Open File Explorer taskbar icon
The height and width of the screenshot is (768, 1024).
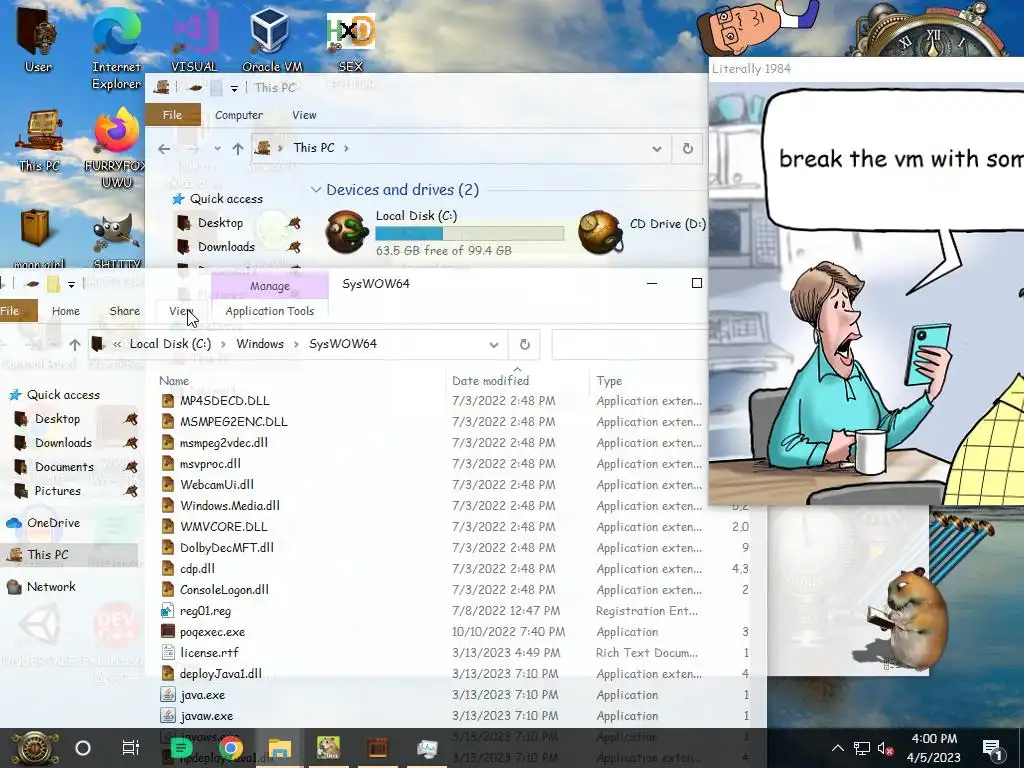[280, 748]
